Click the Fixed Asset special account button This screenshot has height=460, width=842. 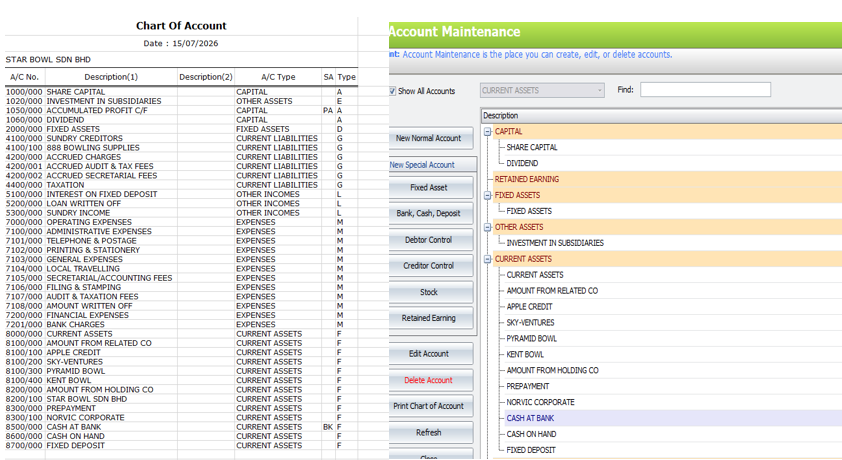pos(429,187)
